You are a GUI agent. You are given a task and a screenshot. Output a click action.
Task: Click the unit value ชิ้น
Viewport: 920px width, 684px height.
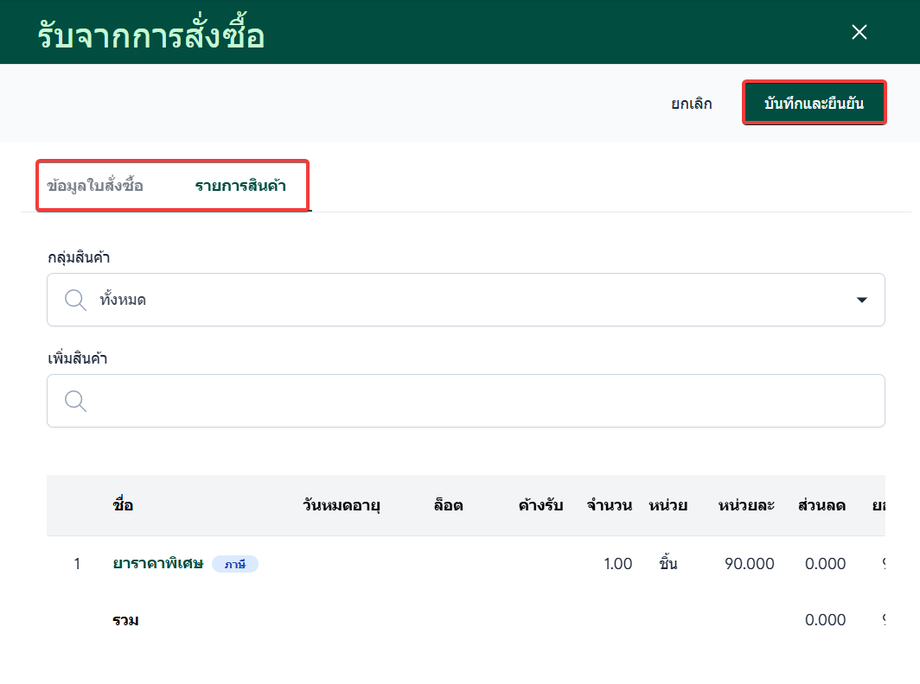pos(668,563)
